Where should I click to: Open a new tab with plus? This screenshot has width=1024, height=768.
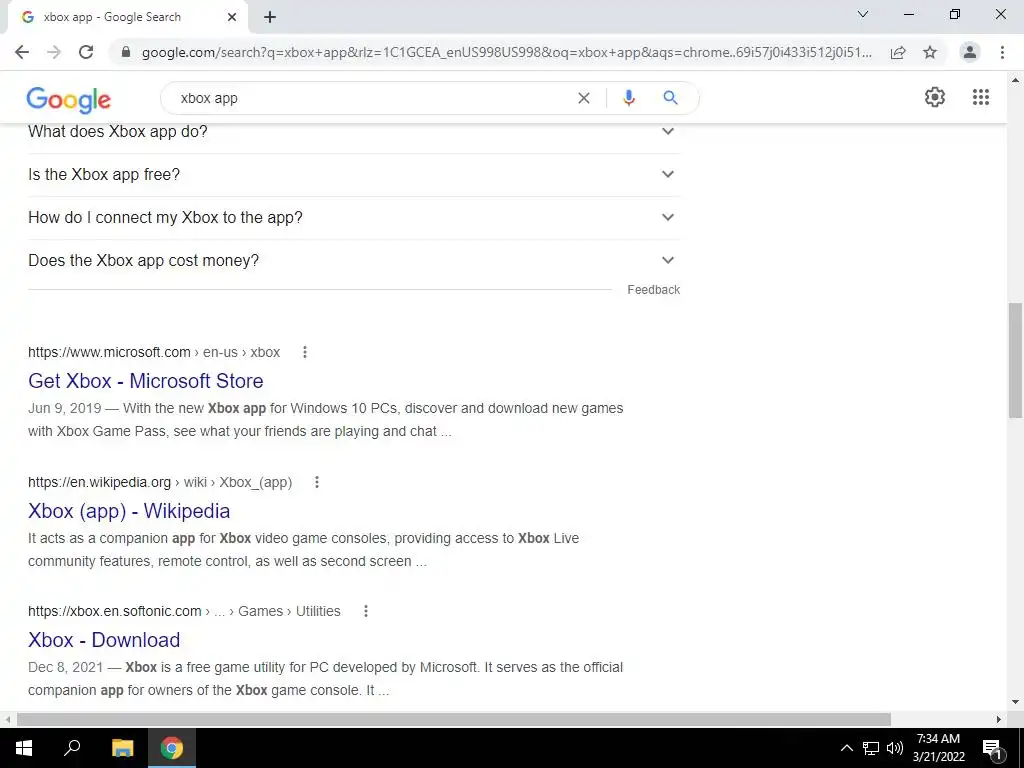point(270,18)
